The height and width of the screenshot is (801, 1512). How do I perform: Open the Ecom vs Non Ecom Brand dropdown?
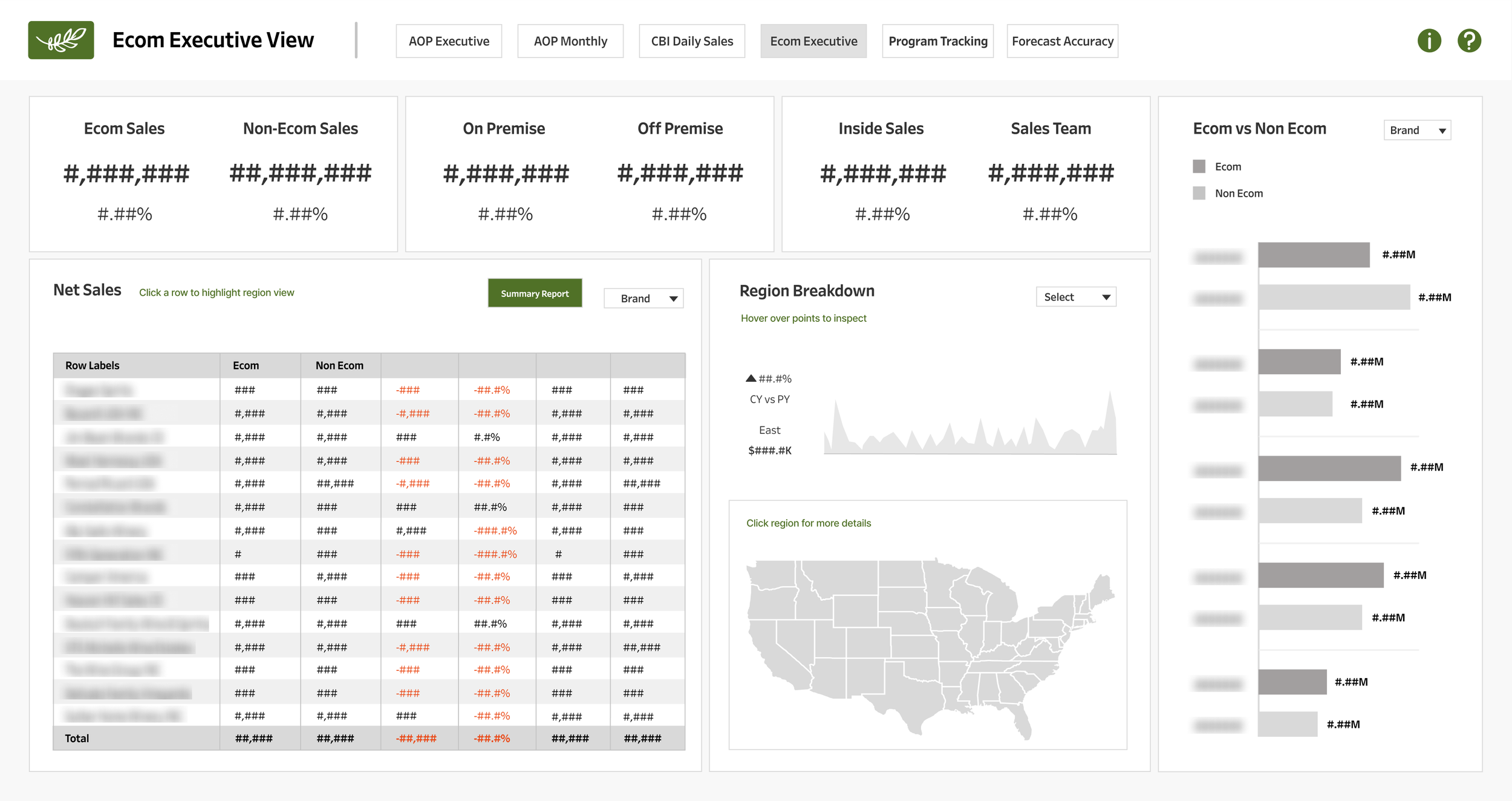point(1417,130)
